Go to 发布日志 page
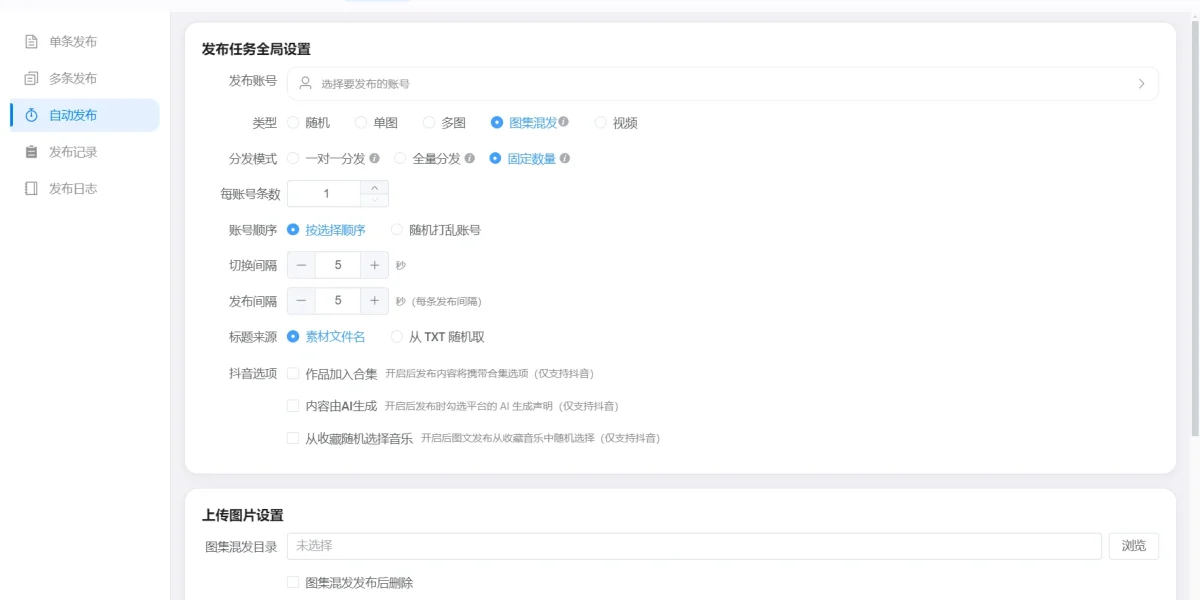This screenshot has width=1200, height=600. point(85,188)
